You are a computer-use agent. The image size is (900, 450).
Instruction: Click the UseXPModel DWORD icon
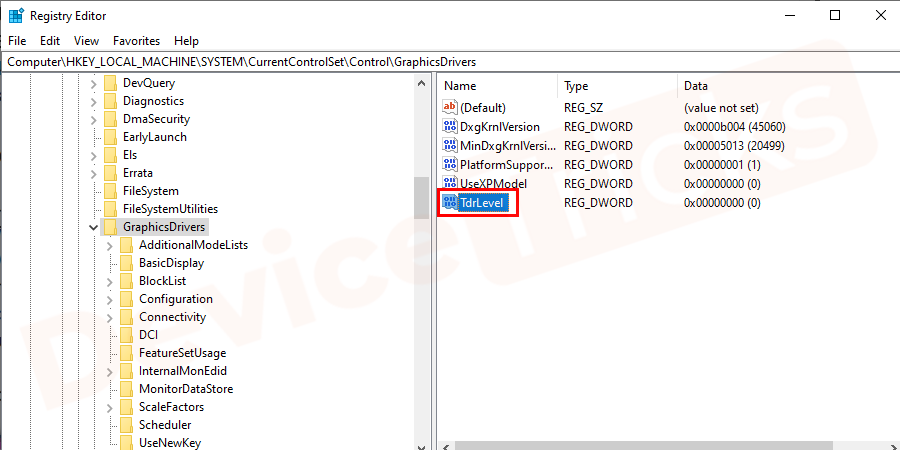450,184
